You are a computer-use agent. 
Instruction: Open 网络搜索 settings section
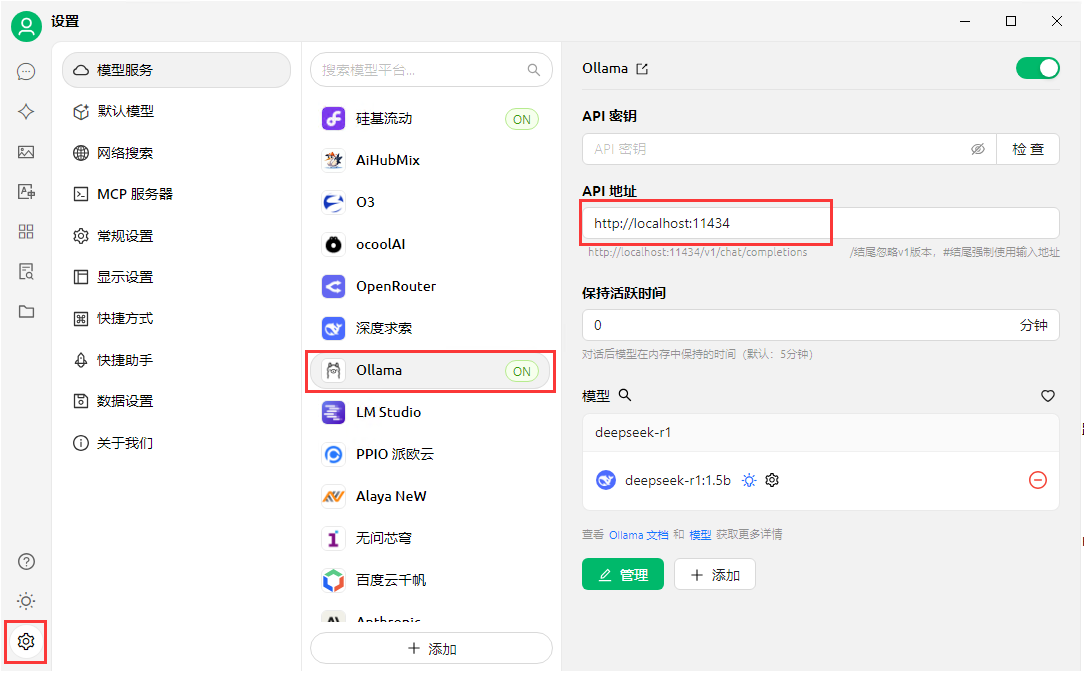(176, 153)
